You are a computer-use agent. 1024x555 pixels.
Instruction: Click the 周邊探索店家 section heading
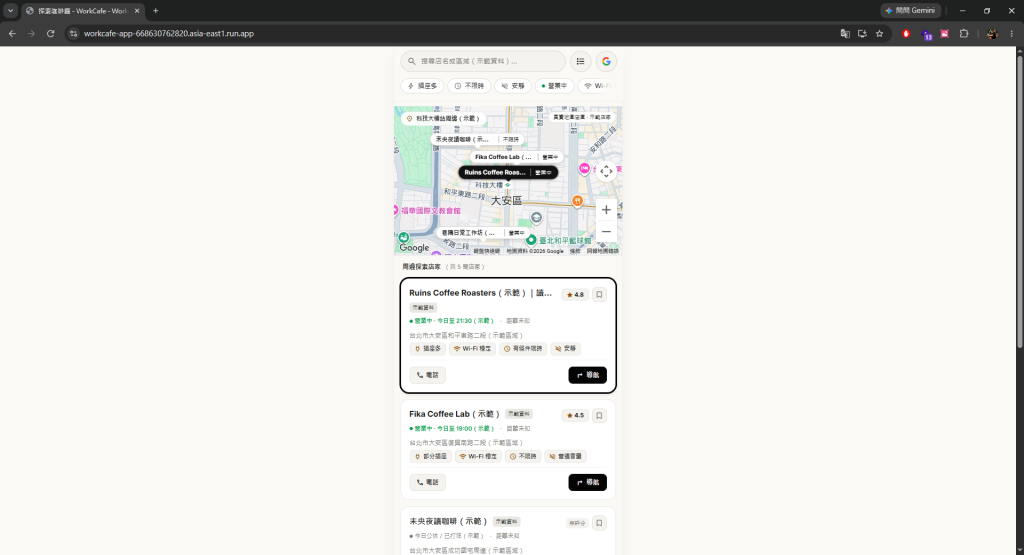pyautogui.click(x=421, y=266)
